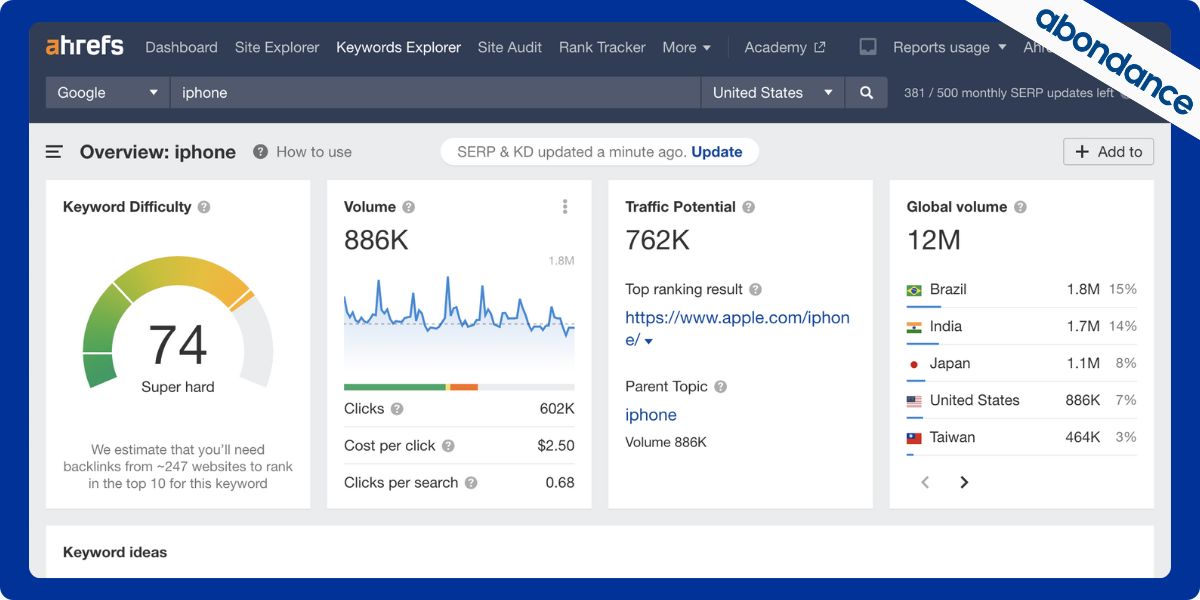This screenshot has height=600, width=1200.
Task: Expand the top ranking result URL caret
Action: pyautogui.click(x=648, y=342)
